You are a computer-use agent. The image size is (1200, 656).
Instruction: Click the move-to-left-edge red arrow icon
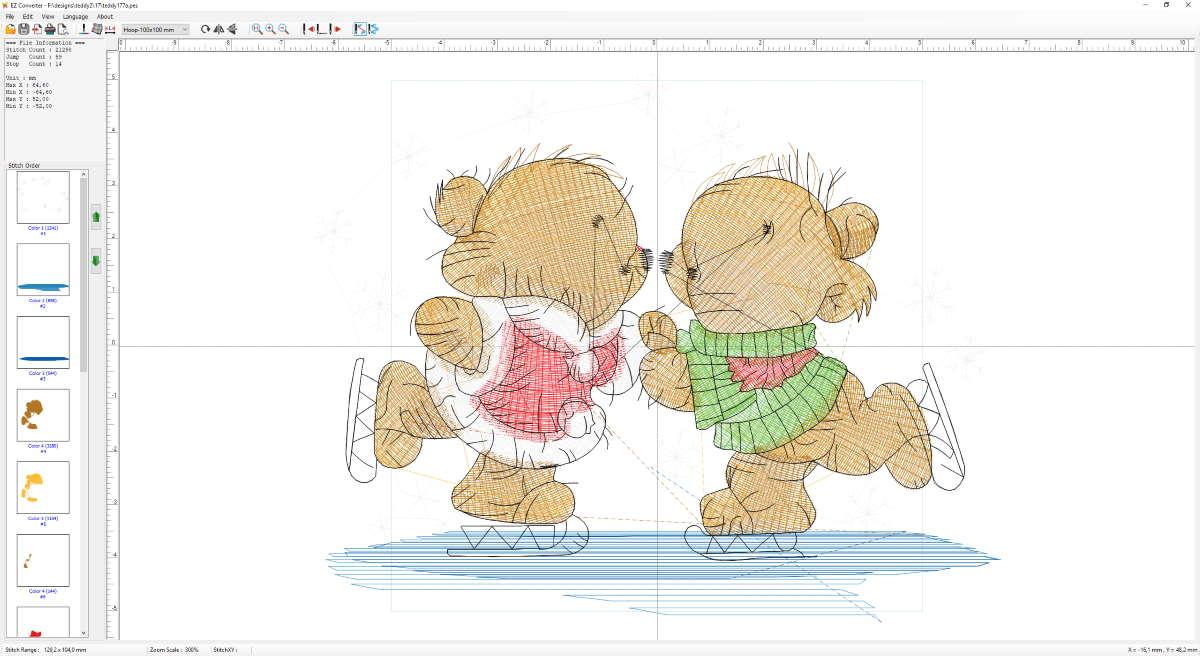pyautogui.click(x=309, y=29)
